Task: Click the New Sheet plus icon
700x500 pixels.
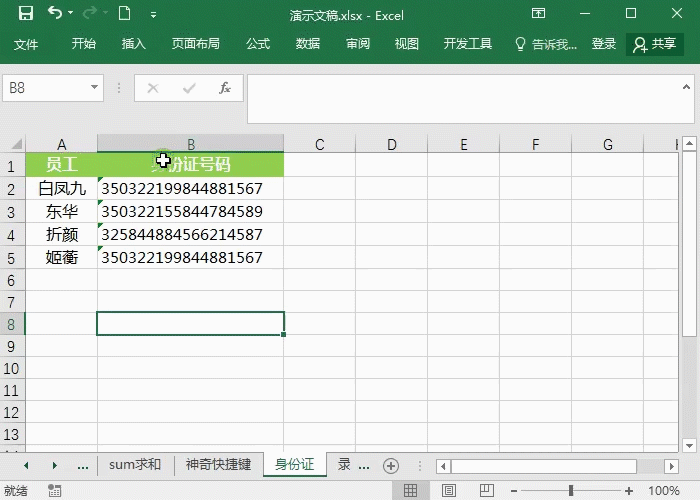Action: (391, 466)
